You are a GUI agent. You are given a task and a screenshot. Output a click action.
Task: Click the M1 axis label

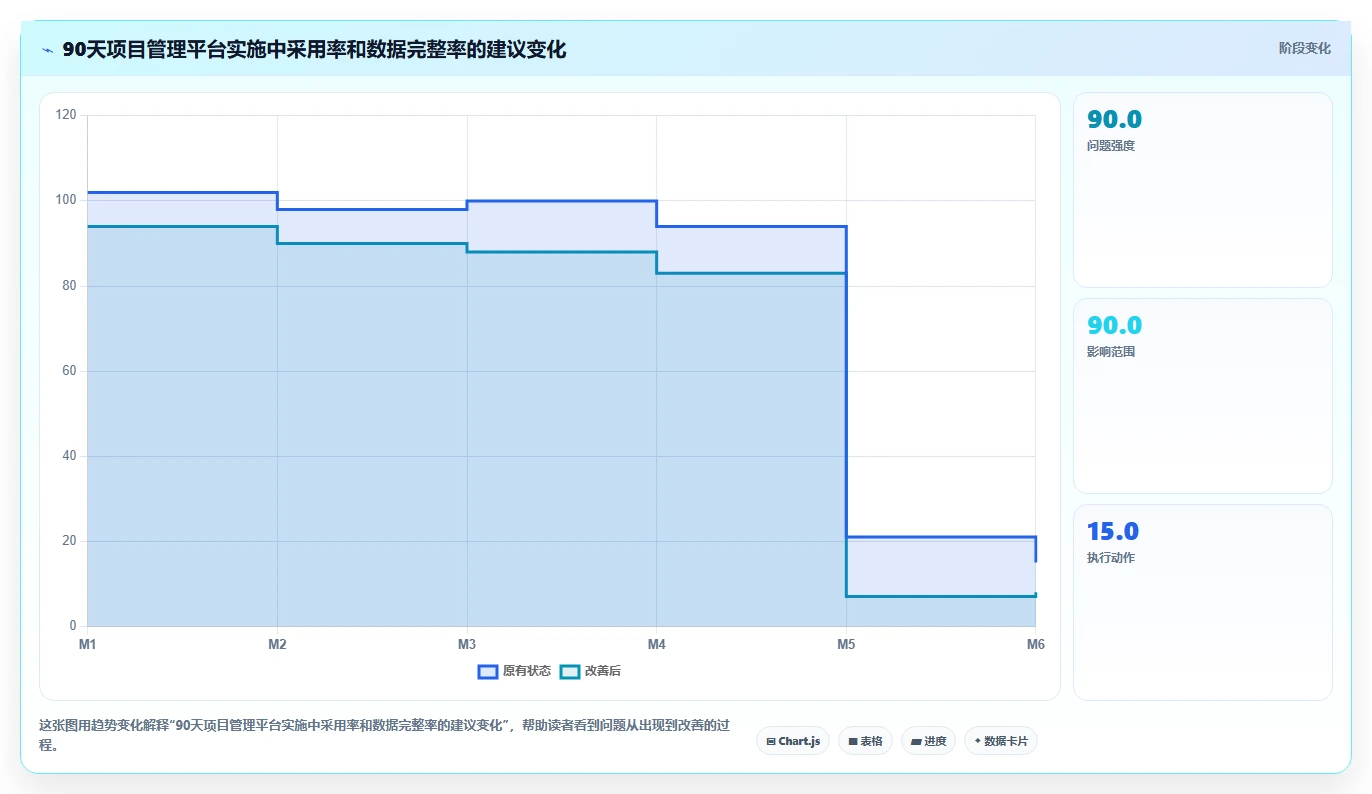(x=88, y=644)
